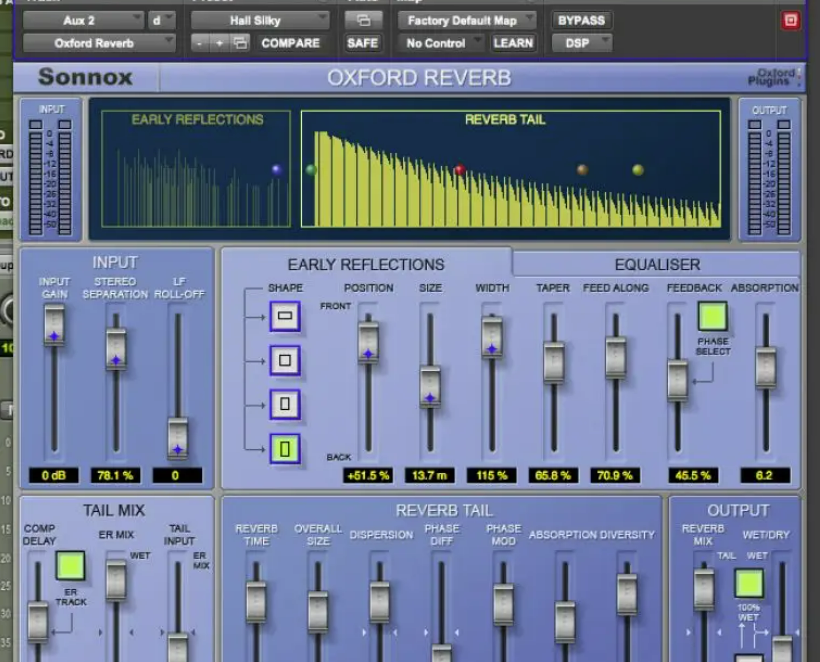Open the Hall Silky preset dropdown
The height and width of the screenshot is (662, 820).
pos(260,20)
